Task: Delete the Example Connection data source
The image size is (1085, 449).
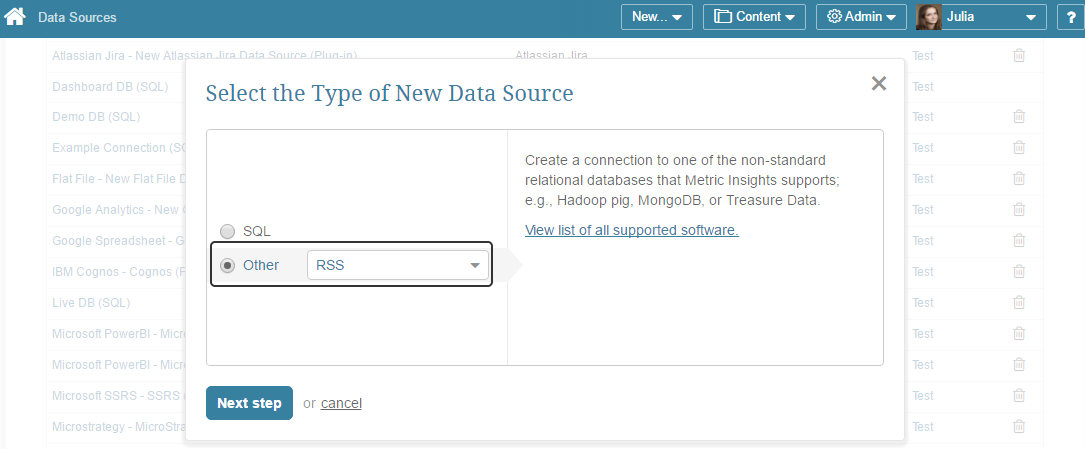Action: click(x=1019, y=147)
